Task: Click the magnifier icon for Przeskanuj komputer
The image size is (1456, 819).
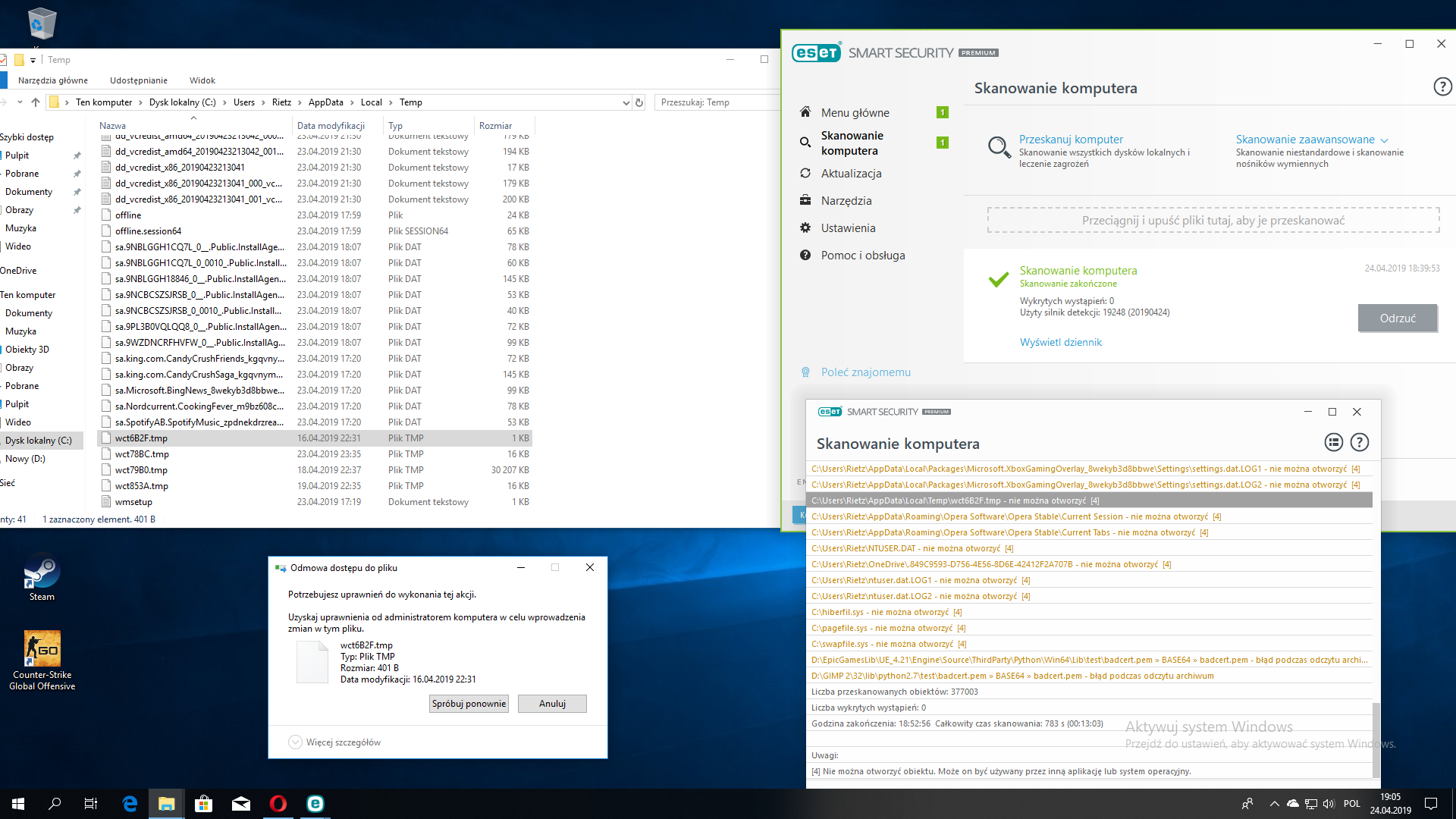Action: point(999,147)
